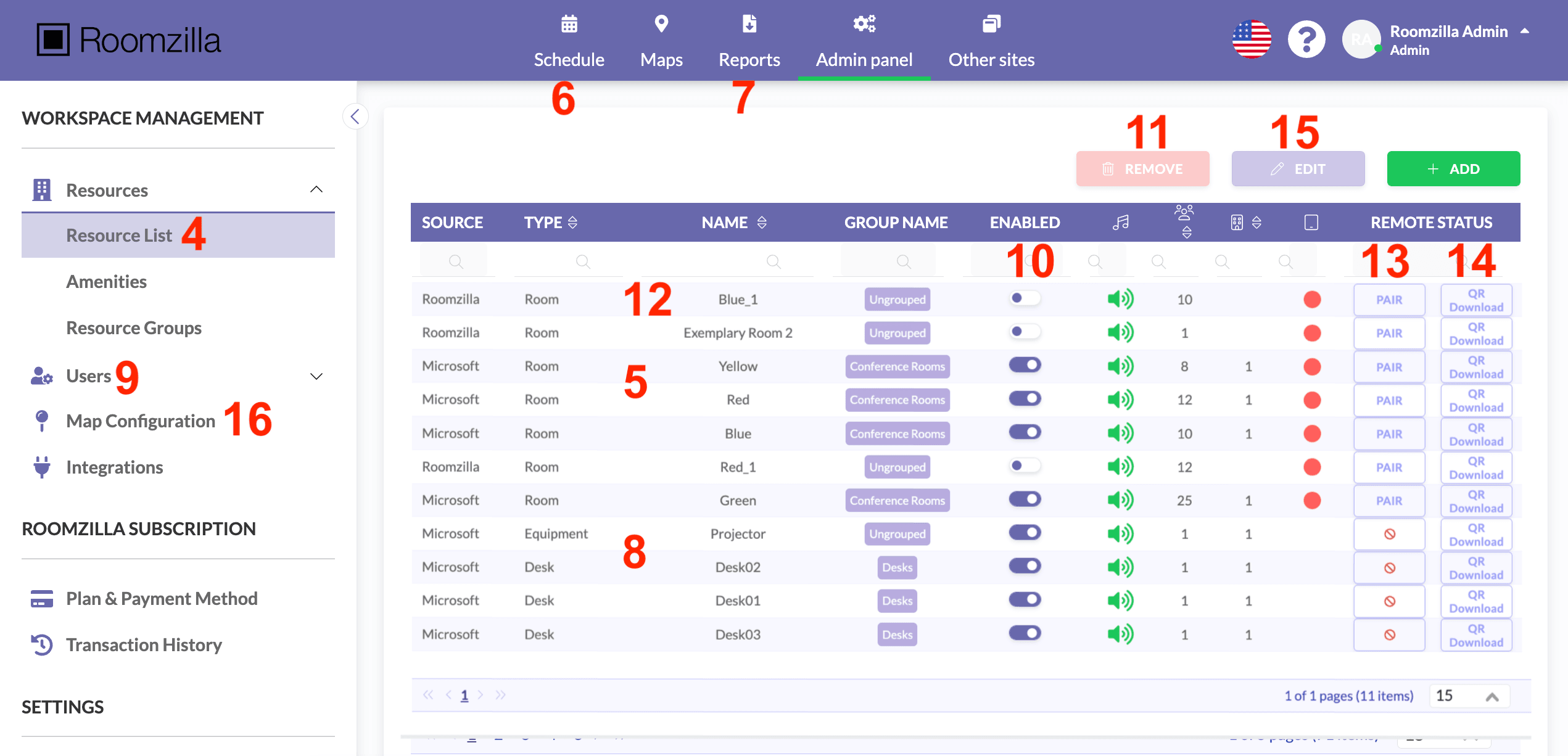
Task: Disable the Yellow room enabled toggle
Action: pyautogui.click(x=1025, y=366)
